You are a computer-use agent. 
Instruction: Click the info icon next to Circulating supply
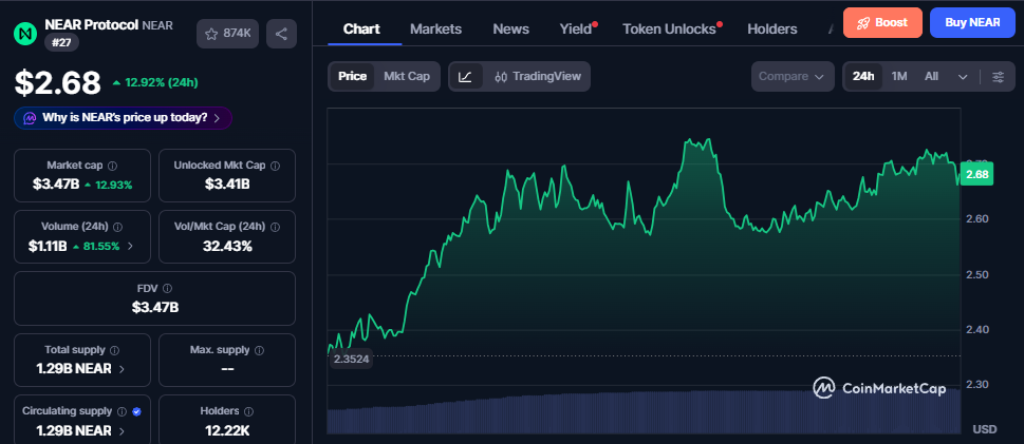pos(121,411)
